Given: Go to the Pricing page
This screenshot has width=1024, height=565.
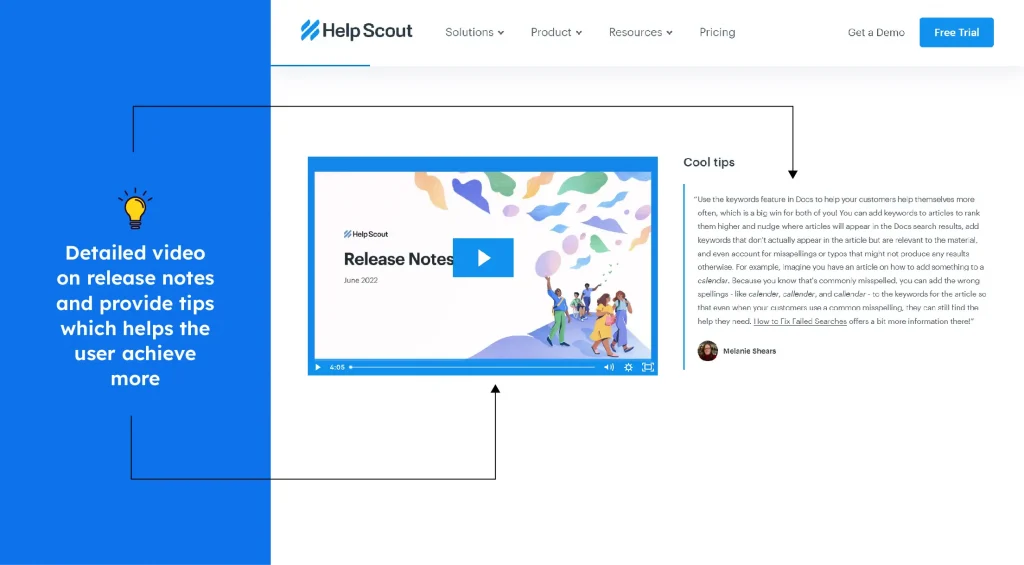Looking at the screenshot, I should 717,32.
